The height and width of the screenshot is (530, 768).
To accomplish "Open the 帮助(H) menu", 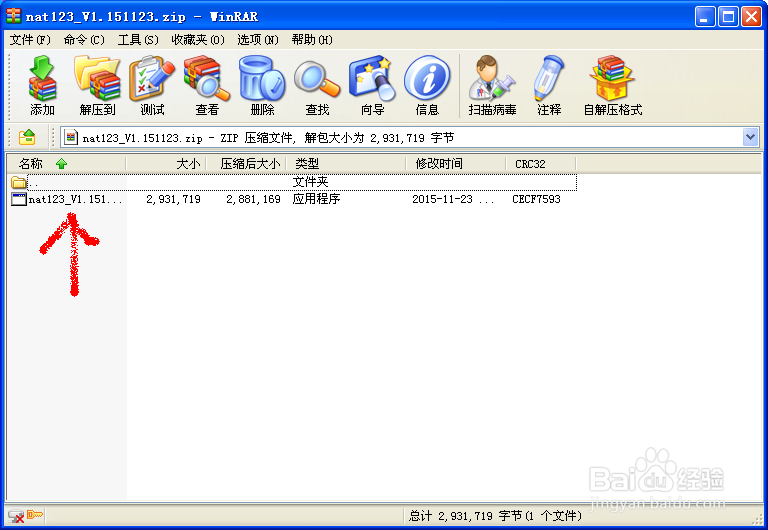I will 312,40.
